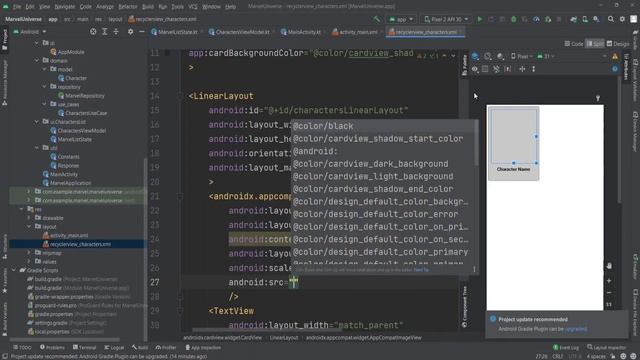This screenshot has height=360, width=640.
Task: Open the Device Manager phone icon
Action: 585,19
